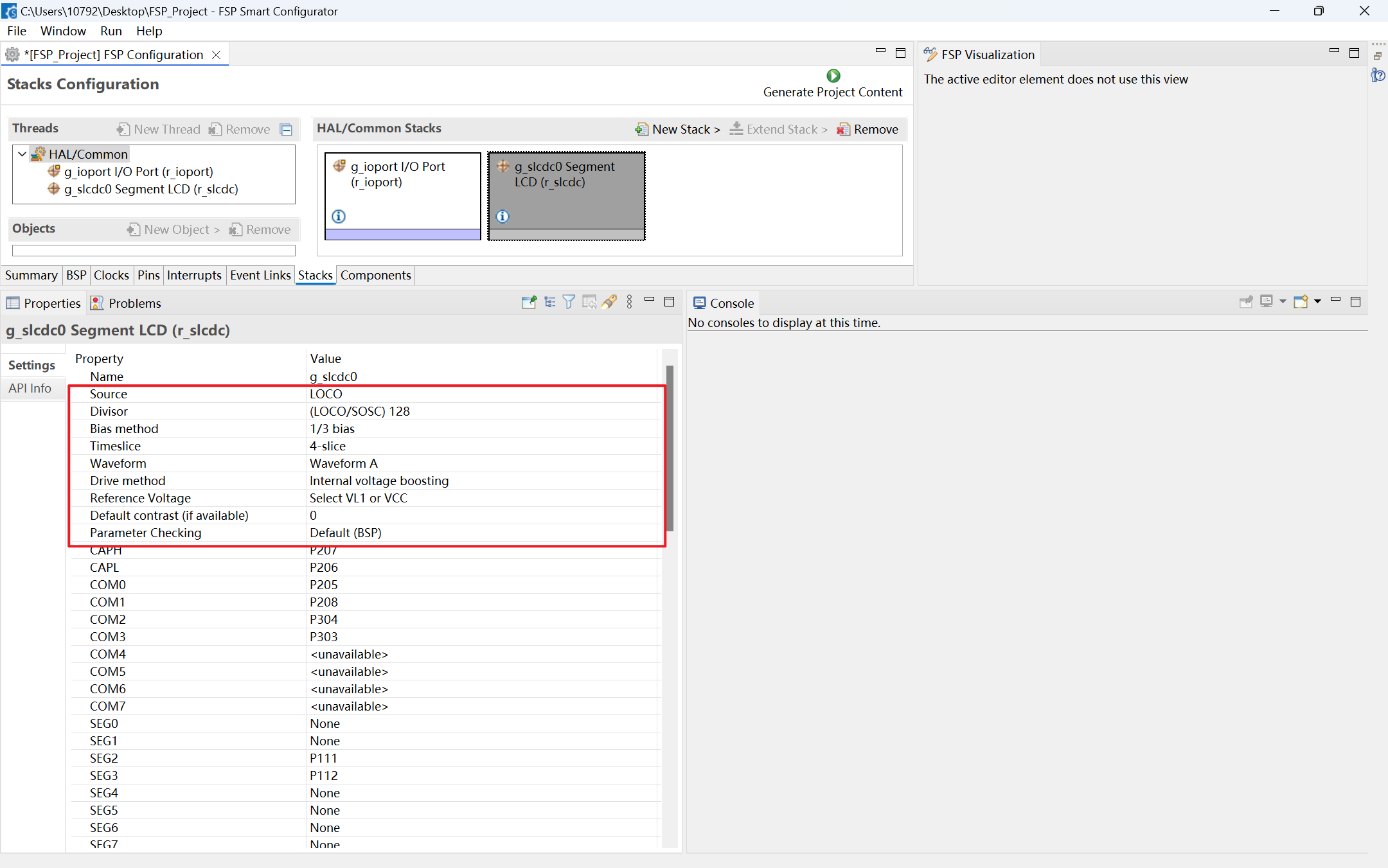Image resolution: width=1388 pixels, height=868 pixels.
Task: Click the New Stack icon button
Action: click(641, 129)
